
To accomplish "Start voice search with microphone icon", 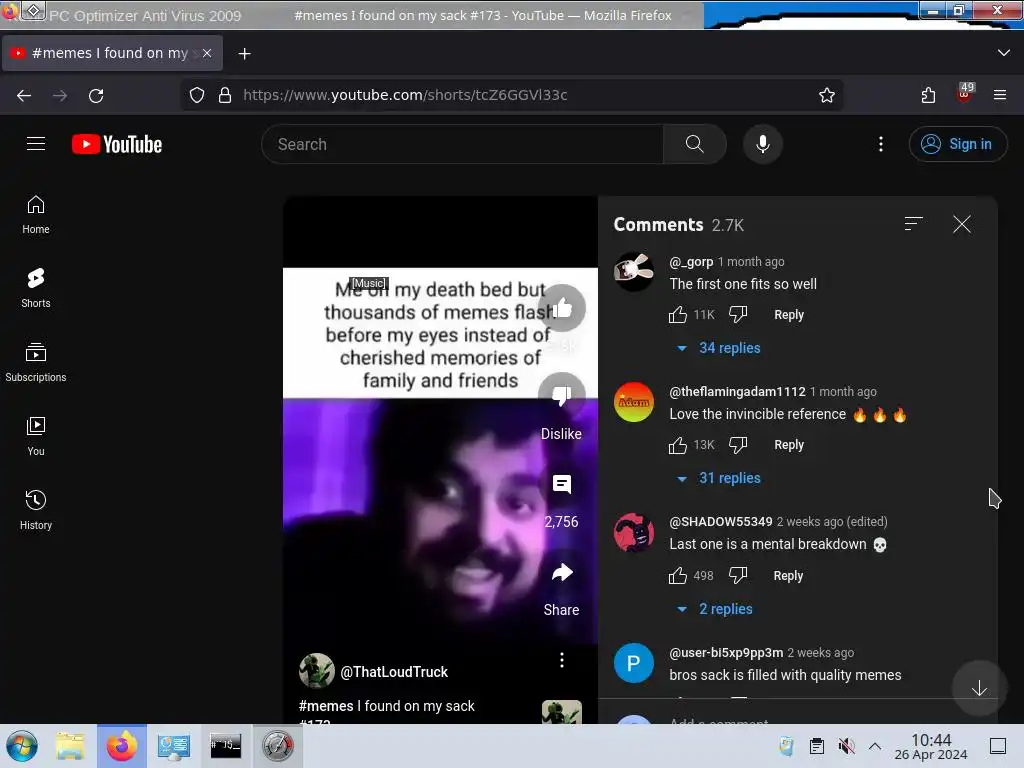I will coord(762,144).
